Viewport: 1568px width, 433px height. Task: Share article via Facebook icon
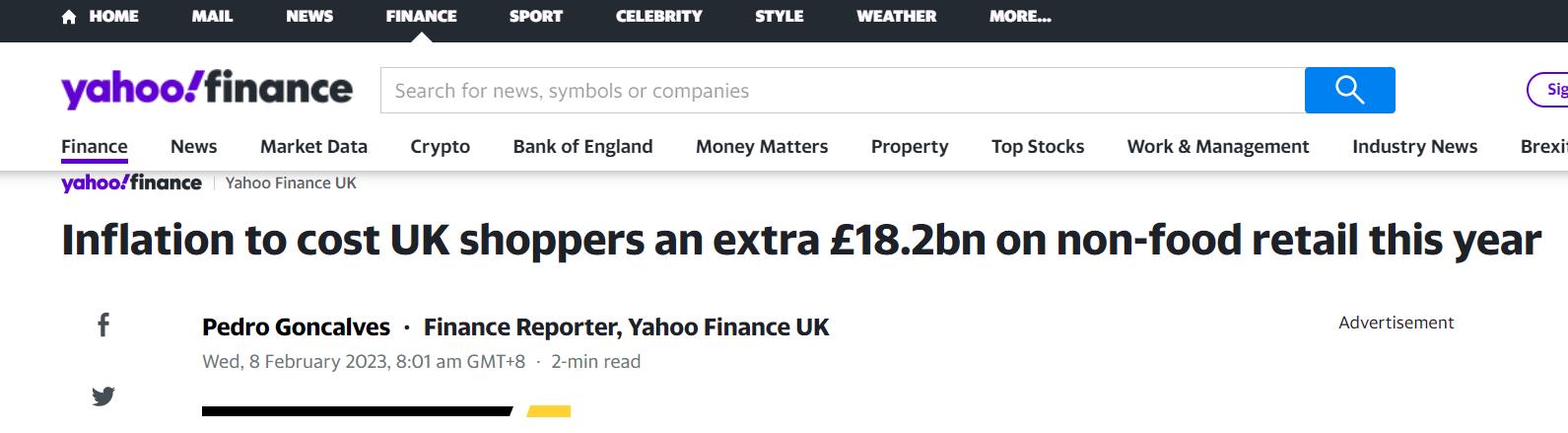click(x=103, y=325)
